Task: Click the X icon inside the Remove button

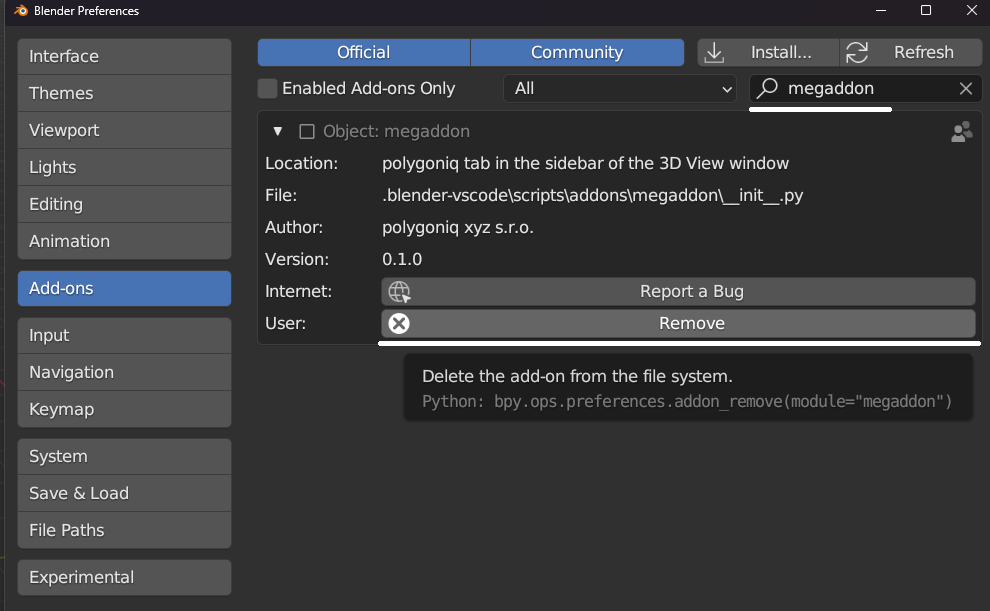Action: click(x=399, y=323)
